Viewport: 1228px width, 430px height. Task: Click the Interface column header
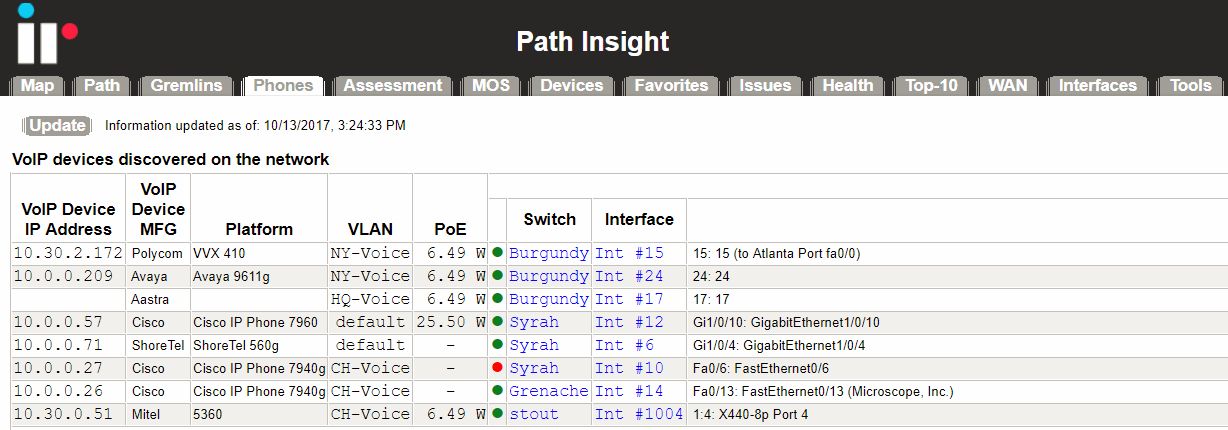coord(639,219)
